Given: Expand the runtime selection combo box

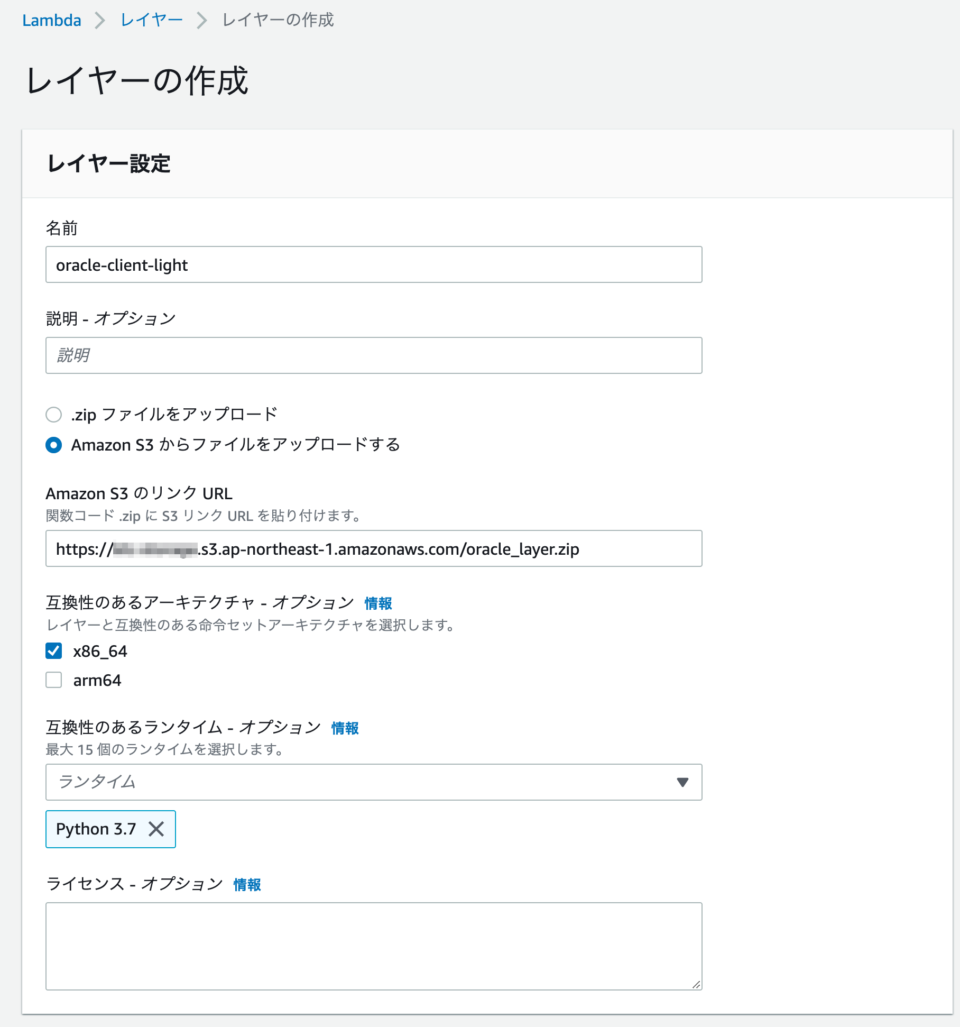Looking at the screenshot, I should pos(373,782).
